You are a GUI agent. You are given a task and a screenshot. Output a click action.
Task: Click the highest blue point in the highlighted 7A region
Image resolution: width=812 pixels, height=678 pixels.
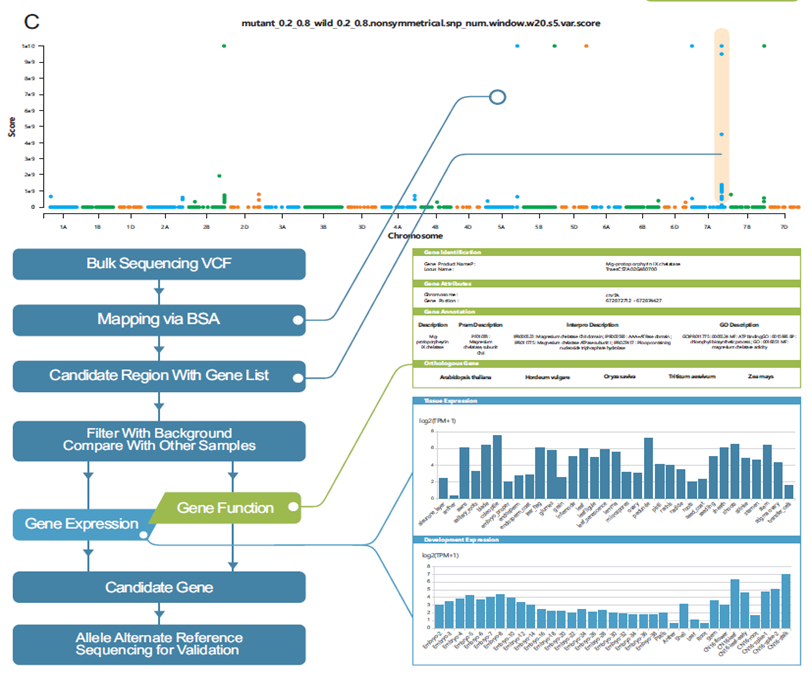[721, 46]
